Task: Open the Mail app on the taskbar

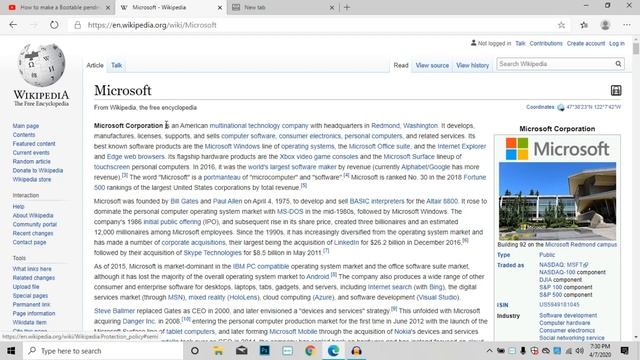Action: point(242,351)
